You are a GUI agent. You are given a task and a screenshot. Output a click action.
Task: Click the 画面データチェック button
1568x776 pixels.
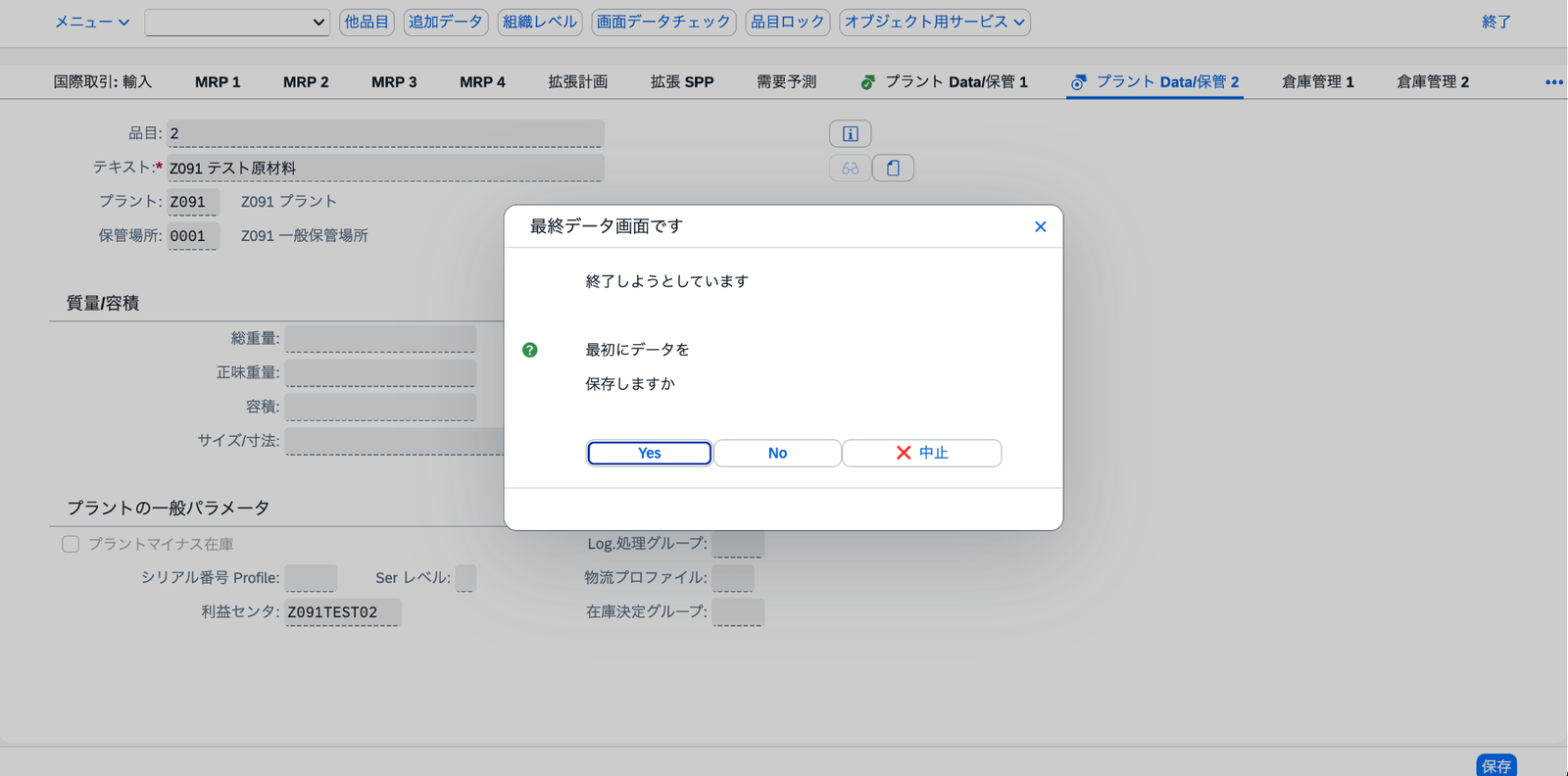pos(663,22)
